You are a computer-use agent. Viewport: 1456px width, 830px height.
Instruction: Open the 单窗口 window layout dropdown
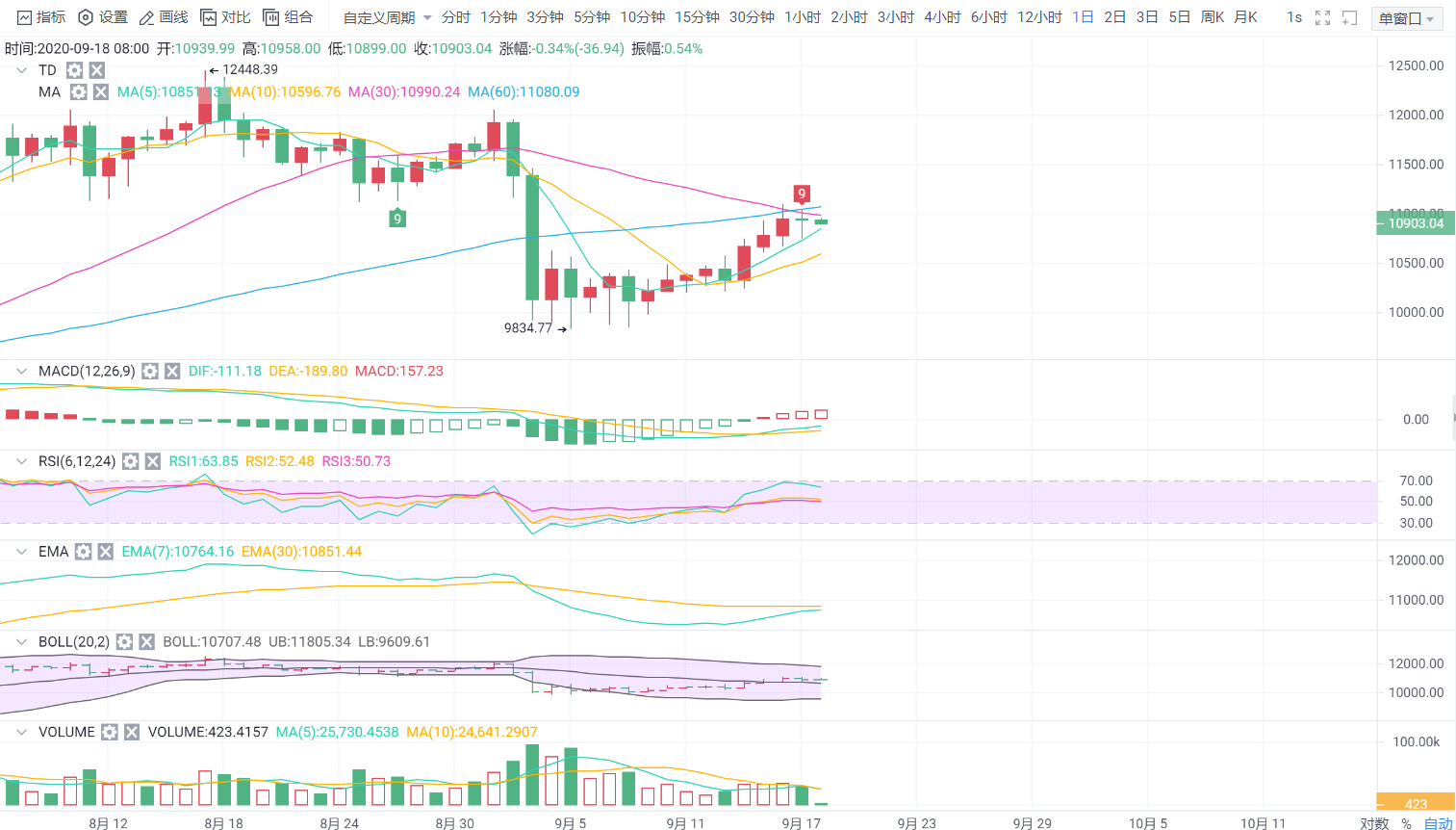coord(1407,18)
